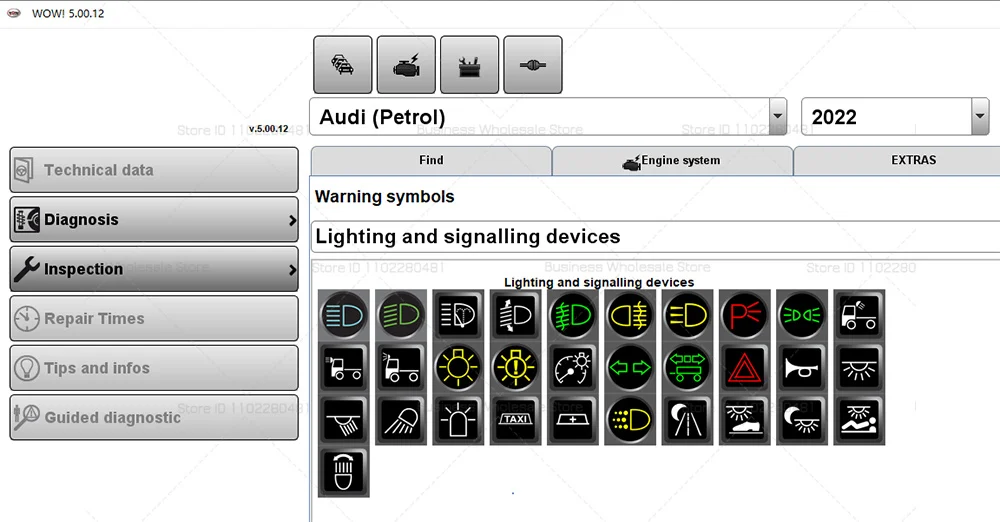Open the red hazard warning triangle symbol

(x=744, y=368)
